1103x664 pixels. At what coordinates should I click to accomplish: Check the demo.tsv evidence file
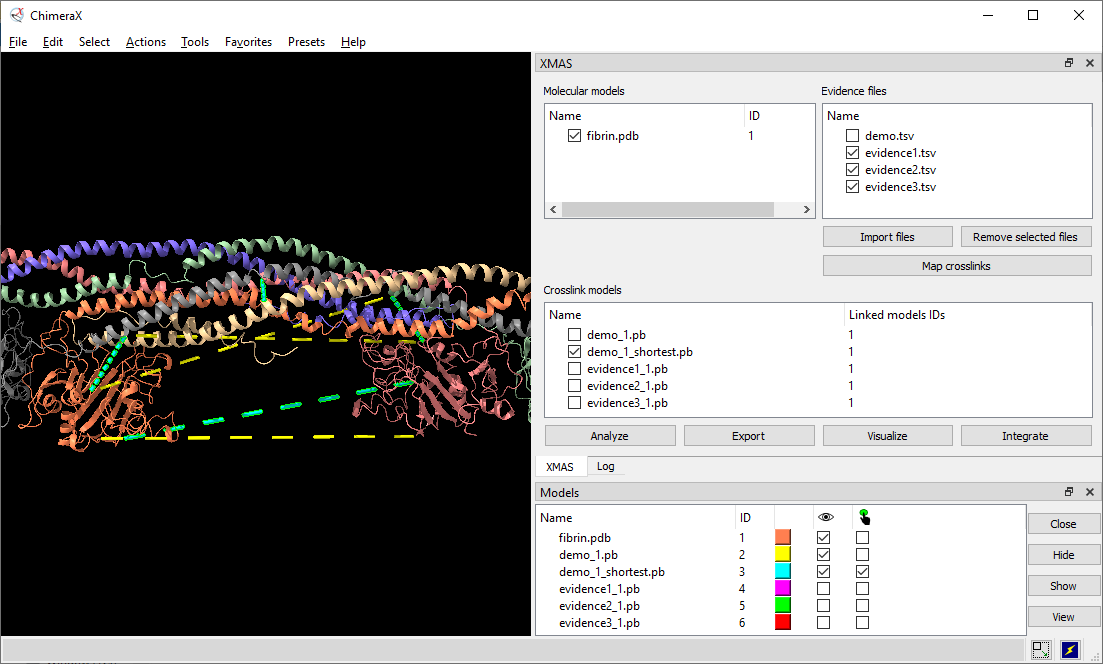click(852, 136)
